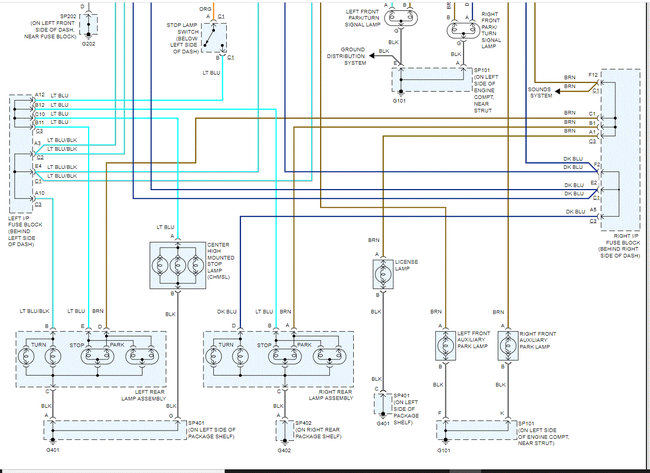Click the stop lamp switch symbol
The width and height of the screenshot is (650, 473).
point(214,38)
